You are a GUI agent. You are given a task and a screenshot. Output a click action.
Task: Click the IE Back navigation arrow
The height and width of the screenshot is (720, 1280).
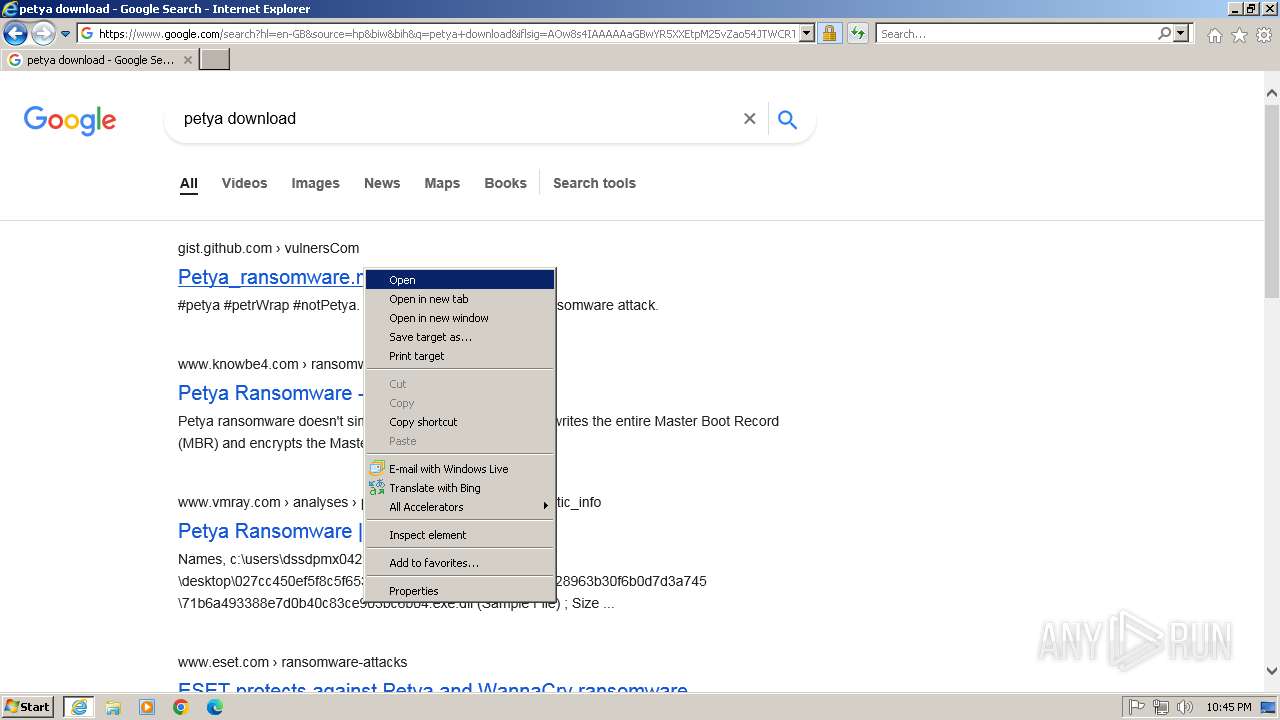point(15,34)
